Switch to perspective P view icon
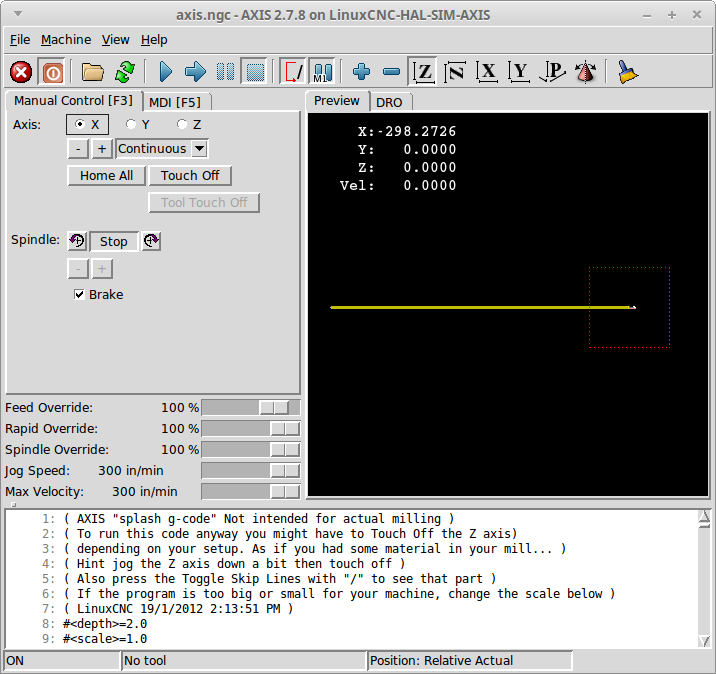Screen dimensions: 716x674 (552, 72)
